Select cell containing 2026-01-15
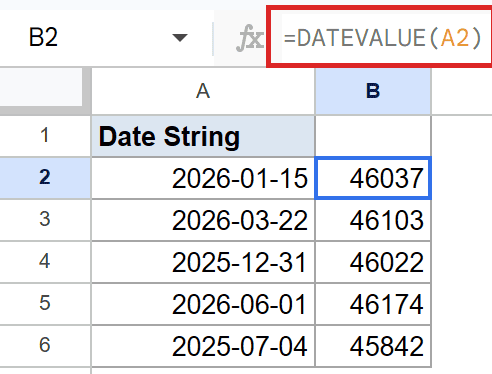The image size is (492, 374). click(203, 178)
